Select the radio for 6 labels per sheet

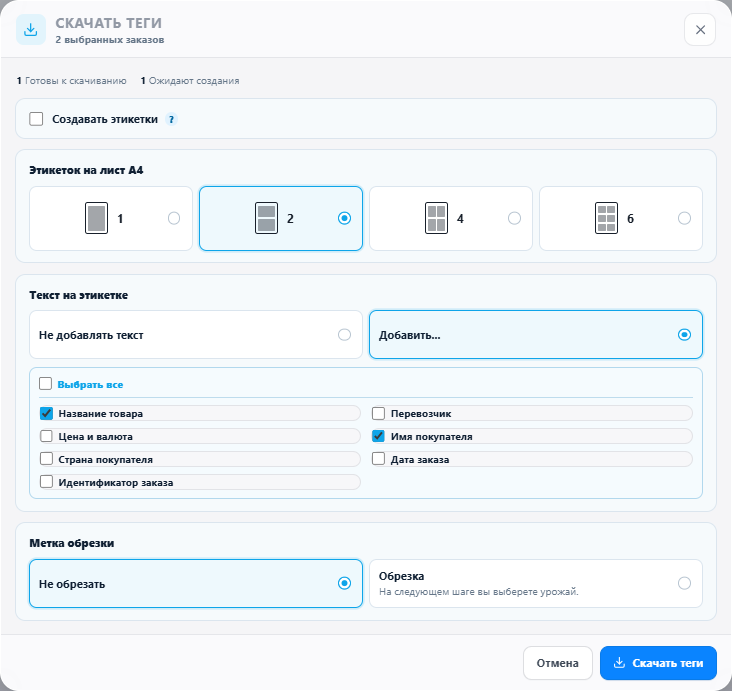click(x=684, y=218)
